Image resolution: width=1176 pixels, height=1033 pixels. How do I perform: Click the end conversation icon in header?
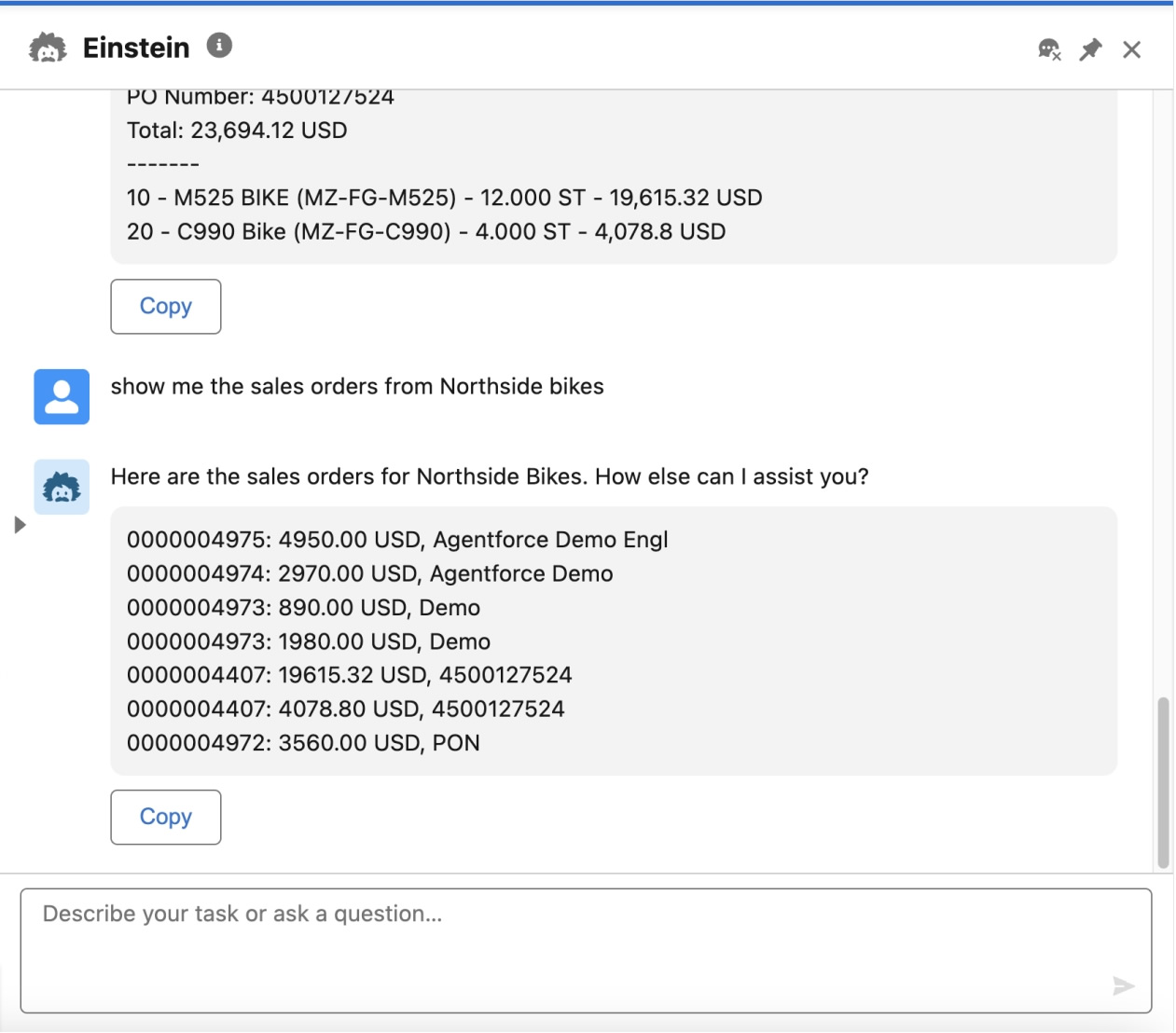pos(1050,49)
